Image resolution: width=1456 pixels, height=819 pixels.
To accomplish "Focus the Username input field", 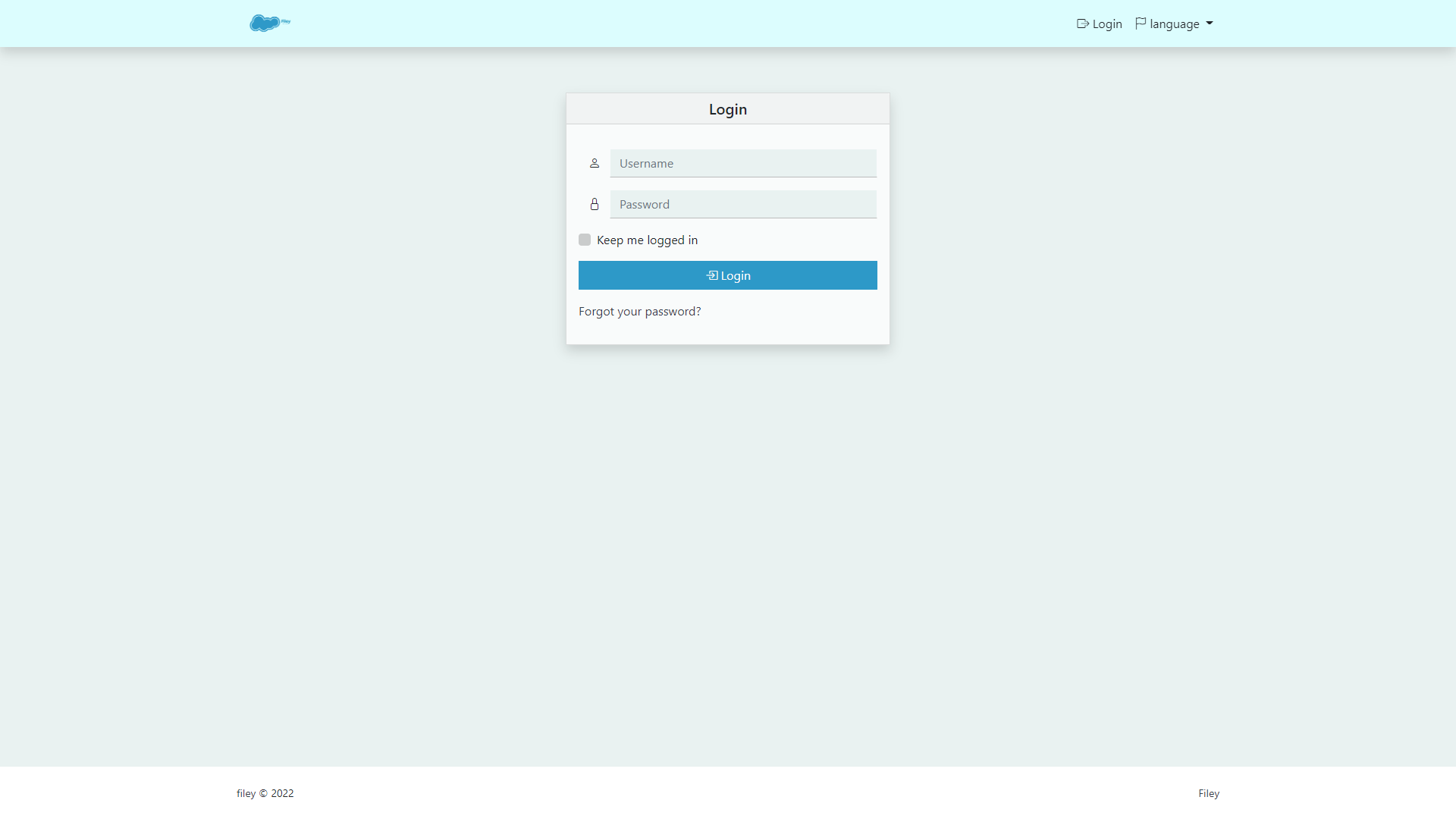I will [x=743, y=163].
